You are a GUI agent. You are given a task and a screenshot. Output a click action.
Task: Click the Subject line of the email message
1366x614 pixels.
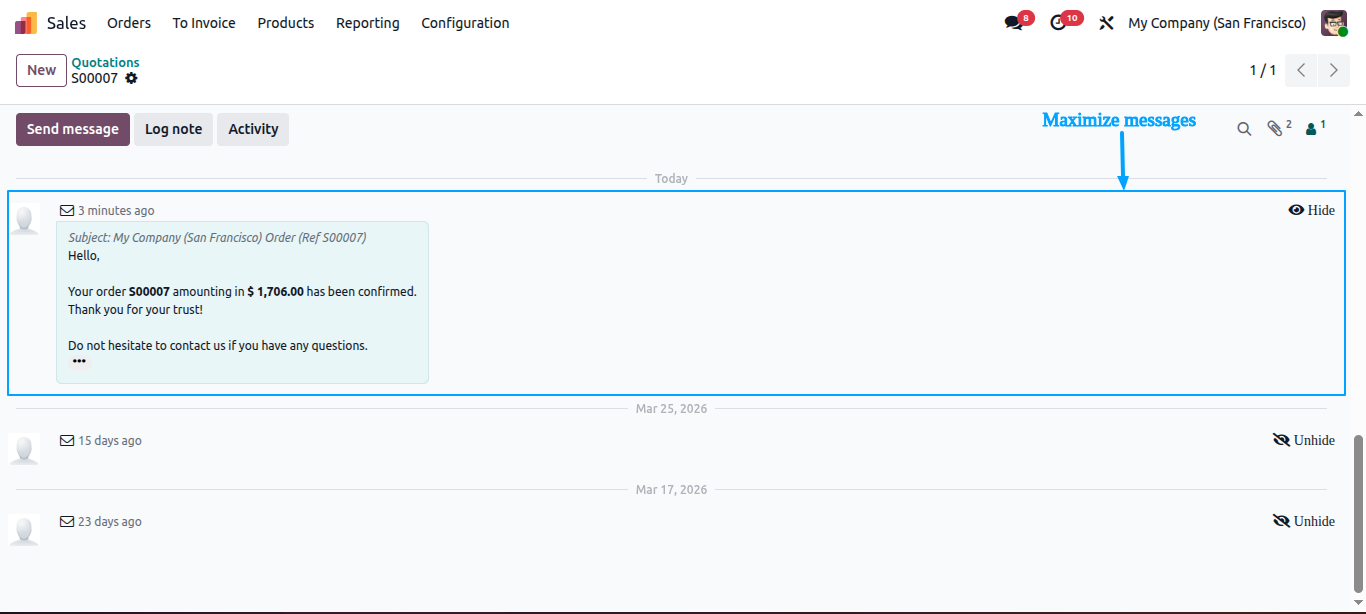coord(217,238)
